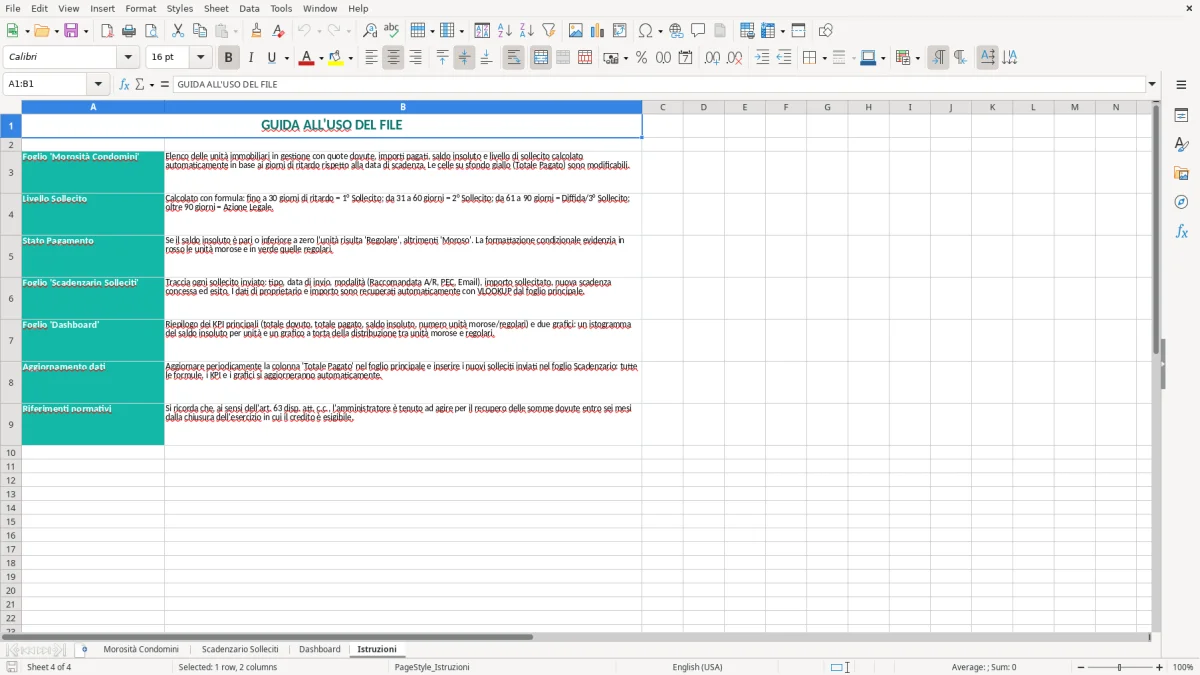This screenshot has height=675, width=1200.
Task: Open the Sheet menu
Action: 216,8
